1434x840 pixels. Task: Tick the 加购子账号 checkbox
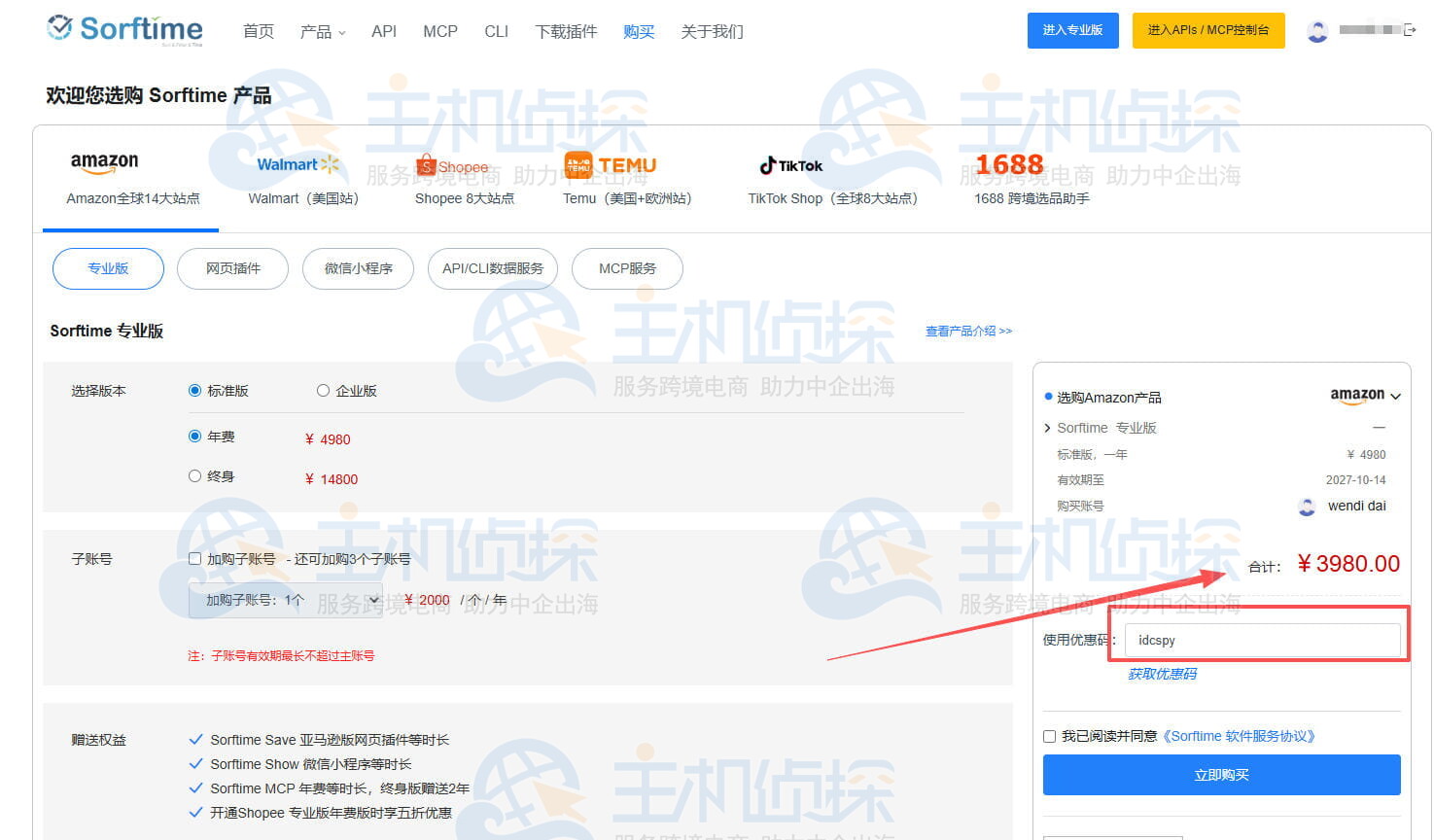pyautogui.click(x=194, y=559)
